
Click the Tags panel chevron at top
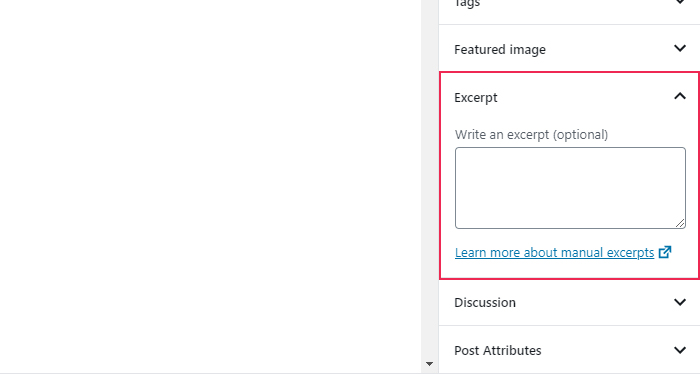[679, 2]
